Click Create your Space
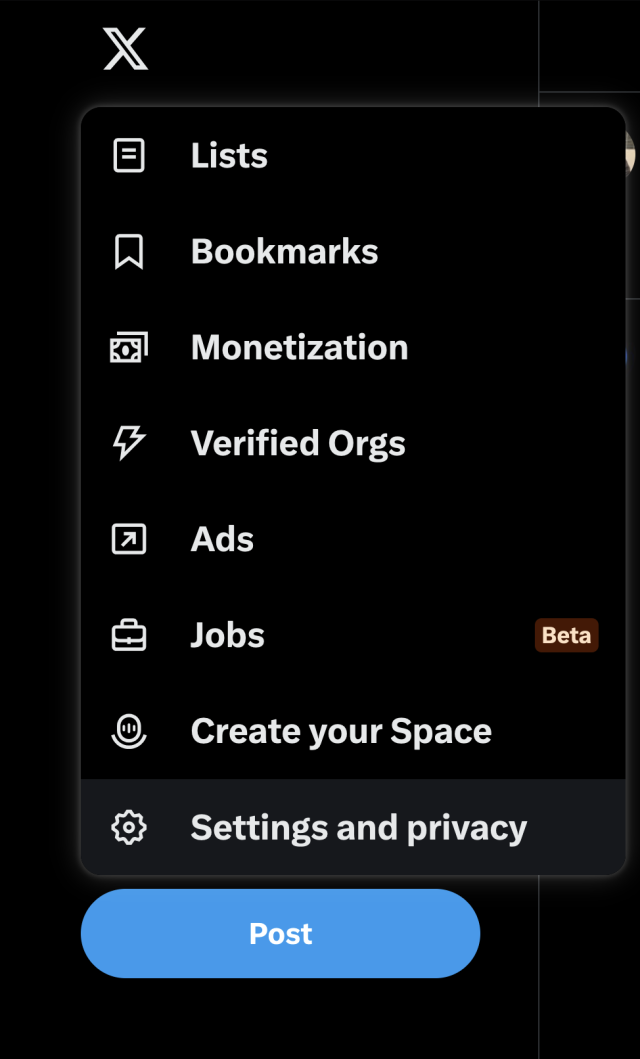 pyautogui.click(x=340, y=731)
